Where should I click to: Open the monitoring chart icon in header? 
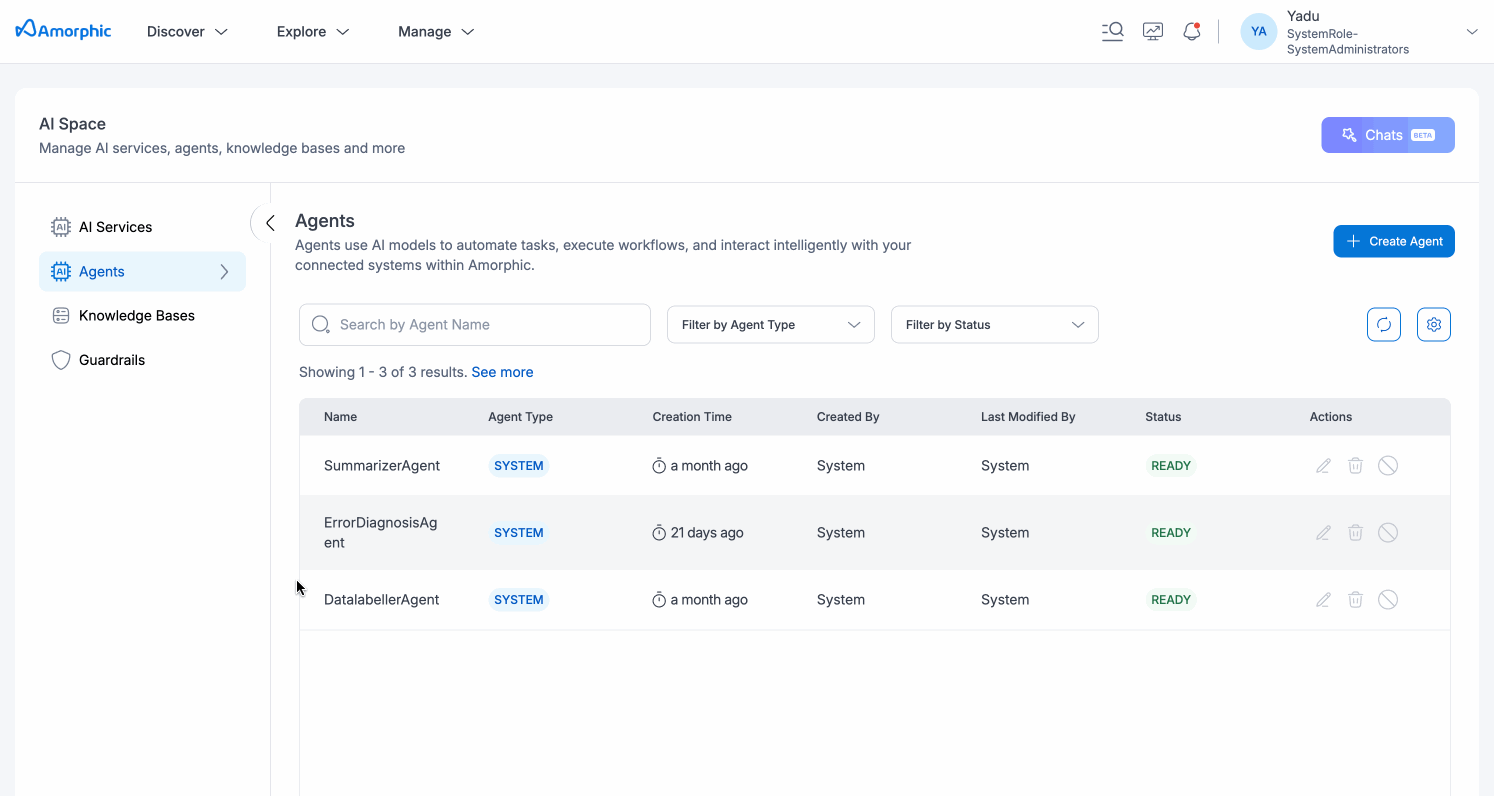1153,31
